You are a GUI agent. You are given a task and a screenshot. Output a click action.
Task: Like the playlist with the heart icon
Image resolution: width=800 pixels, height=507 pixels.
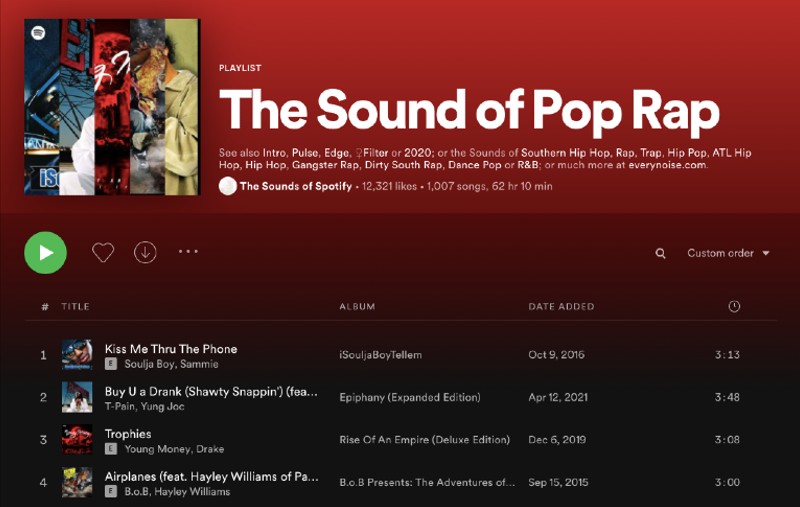click(x=103, y=252)
